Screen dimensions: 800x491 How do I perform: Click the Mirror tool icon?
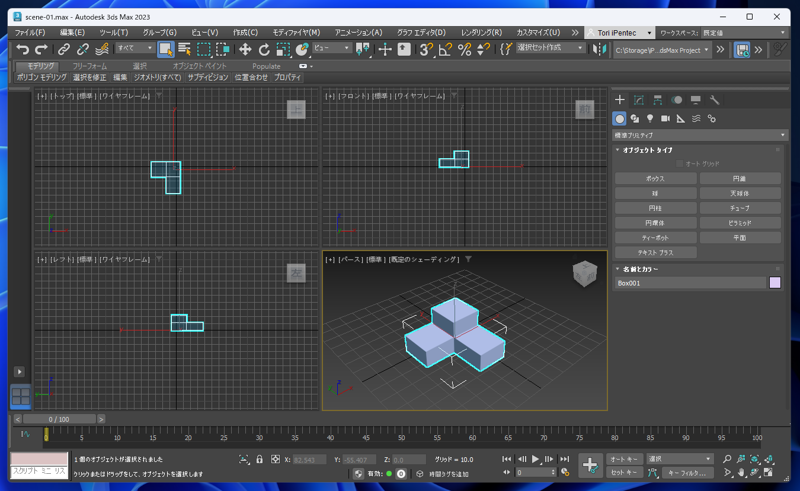pos(599,50)
